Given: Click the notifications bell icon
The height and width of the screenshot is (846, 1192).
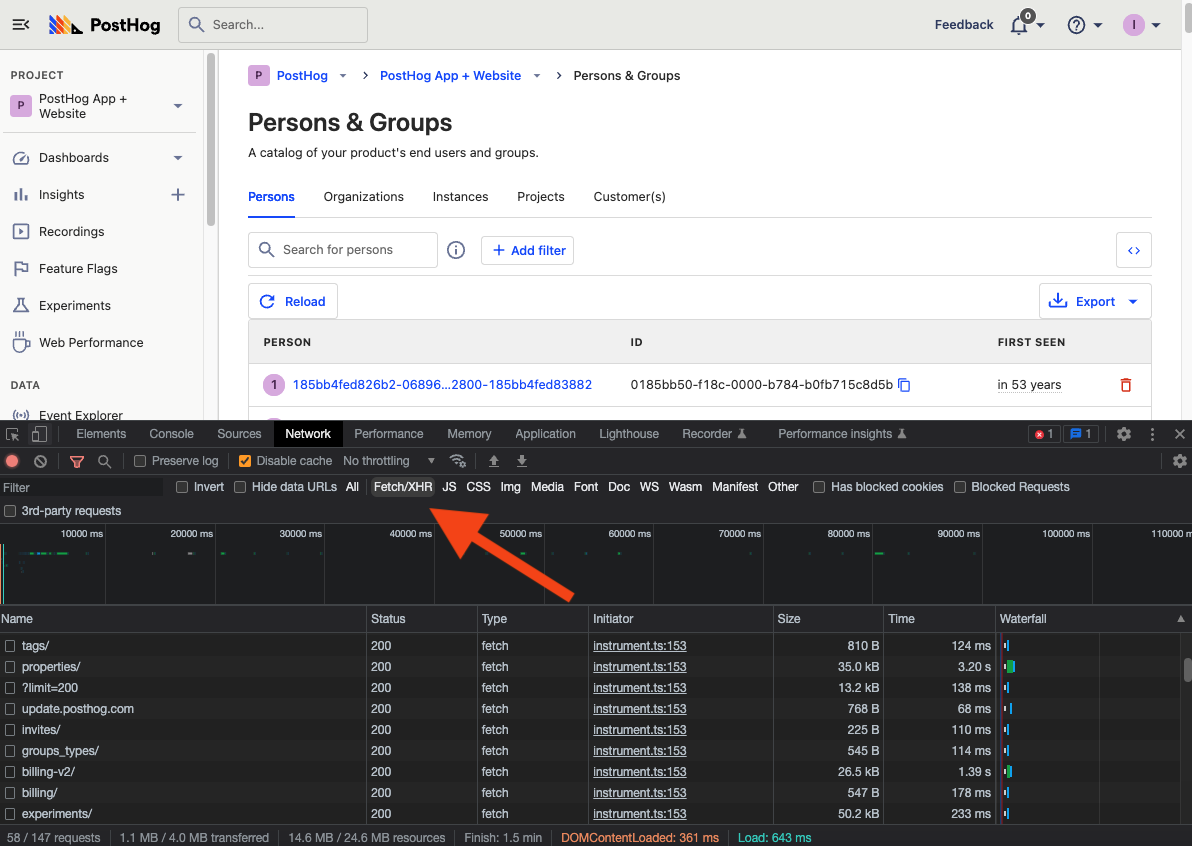Looking at the screenshot, I should (1019, 26).
